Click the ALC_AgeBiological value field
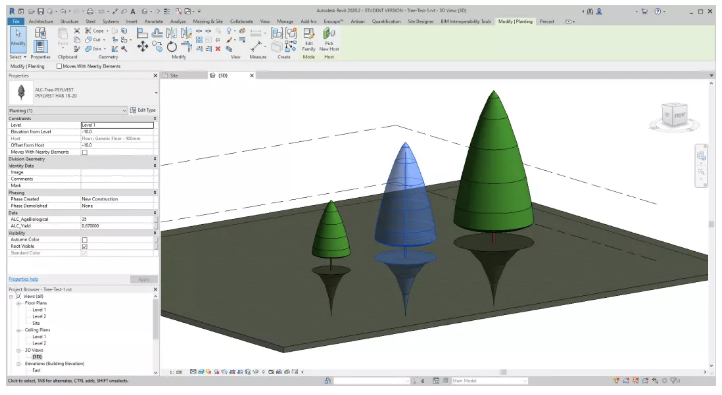The height and width of the screenshot is (395, 722). (x=117, y=220)
